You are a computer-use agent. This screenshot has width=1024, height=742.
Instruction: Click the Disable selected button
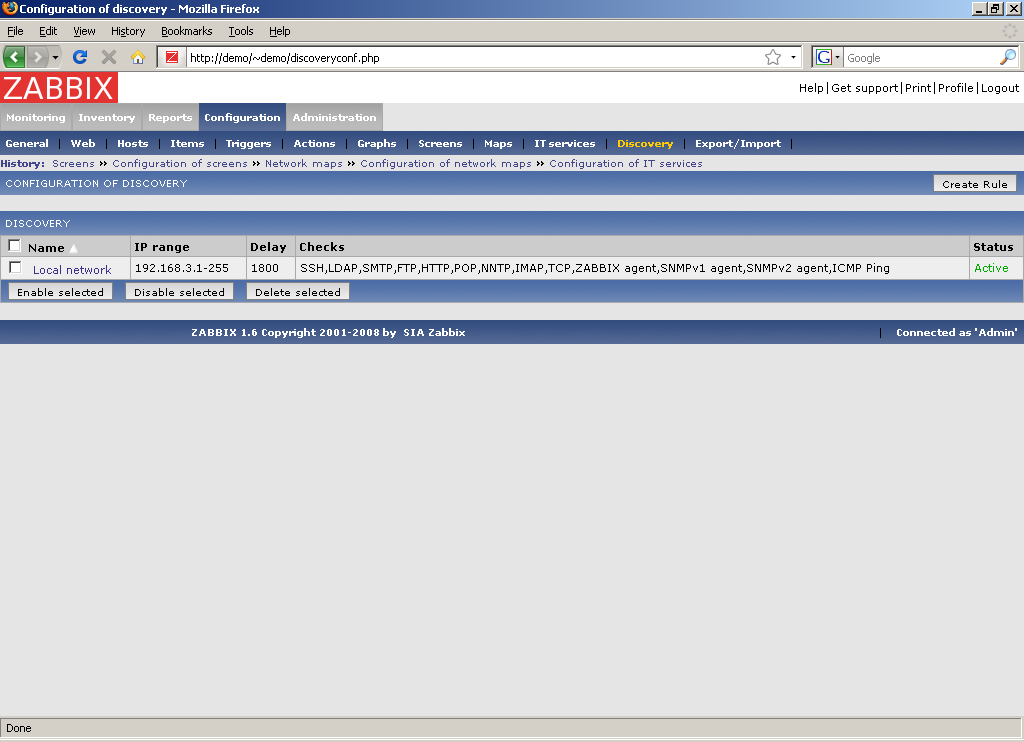coord(180,292)
